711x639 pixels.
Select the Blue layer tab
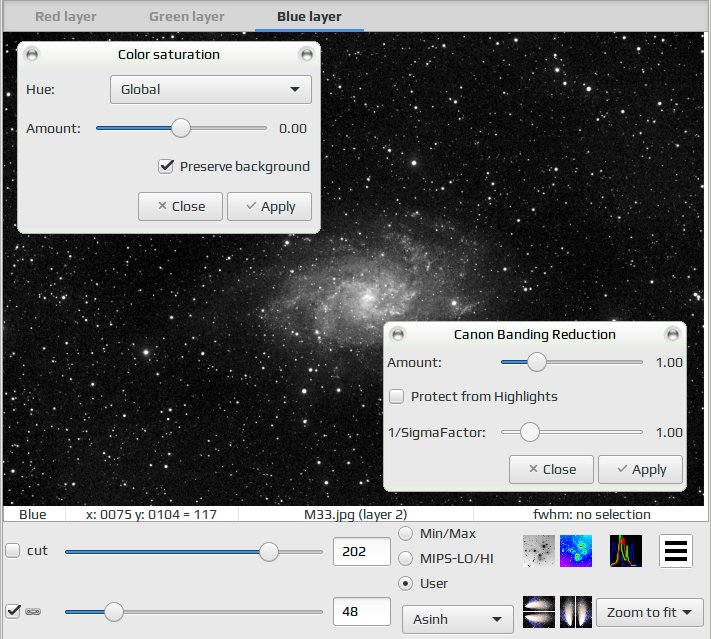309,17
